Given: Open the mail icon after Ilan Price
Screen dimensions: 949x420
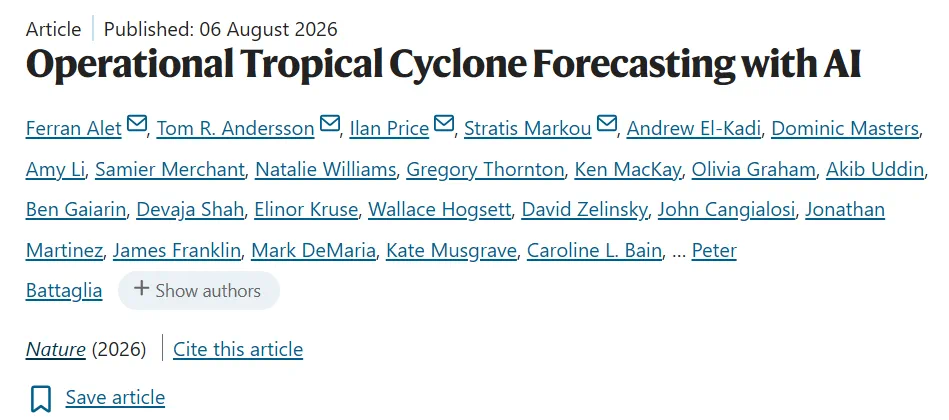Looking at the screenshot, I should (x=444, y=124).
